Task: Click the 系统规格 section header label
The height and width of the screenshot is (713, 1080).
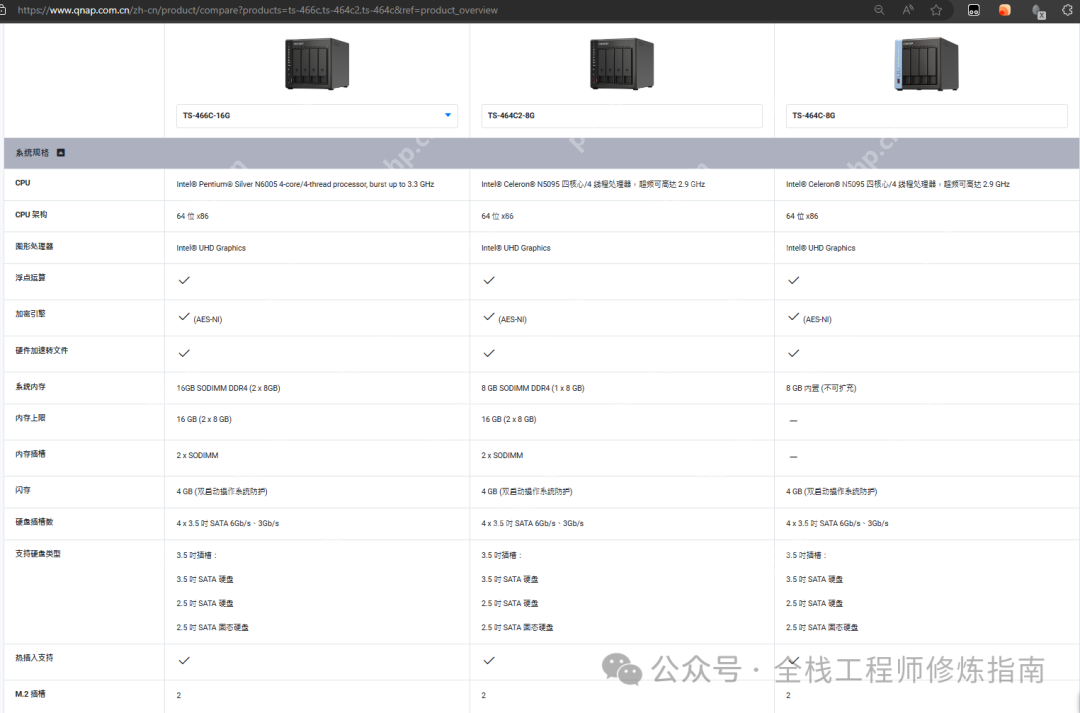Action: pyautogui.click(x=32, y=153)
